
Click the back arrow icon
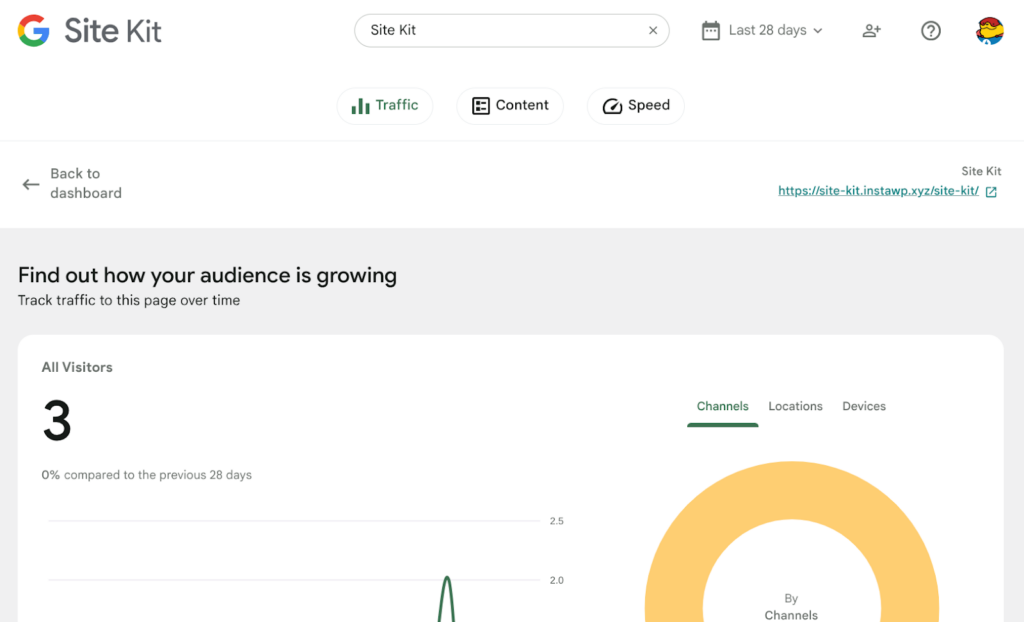click(31, 184)
